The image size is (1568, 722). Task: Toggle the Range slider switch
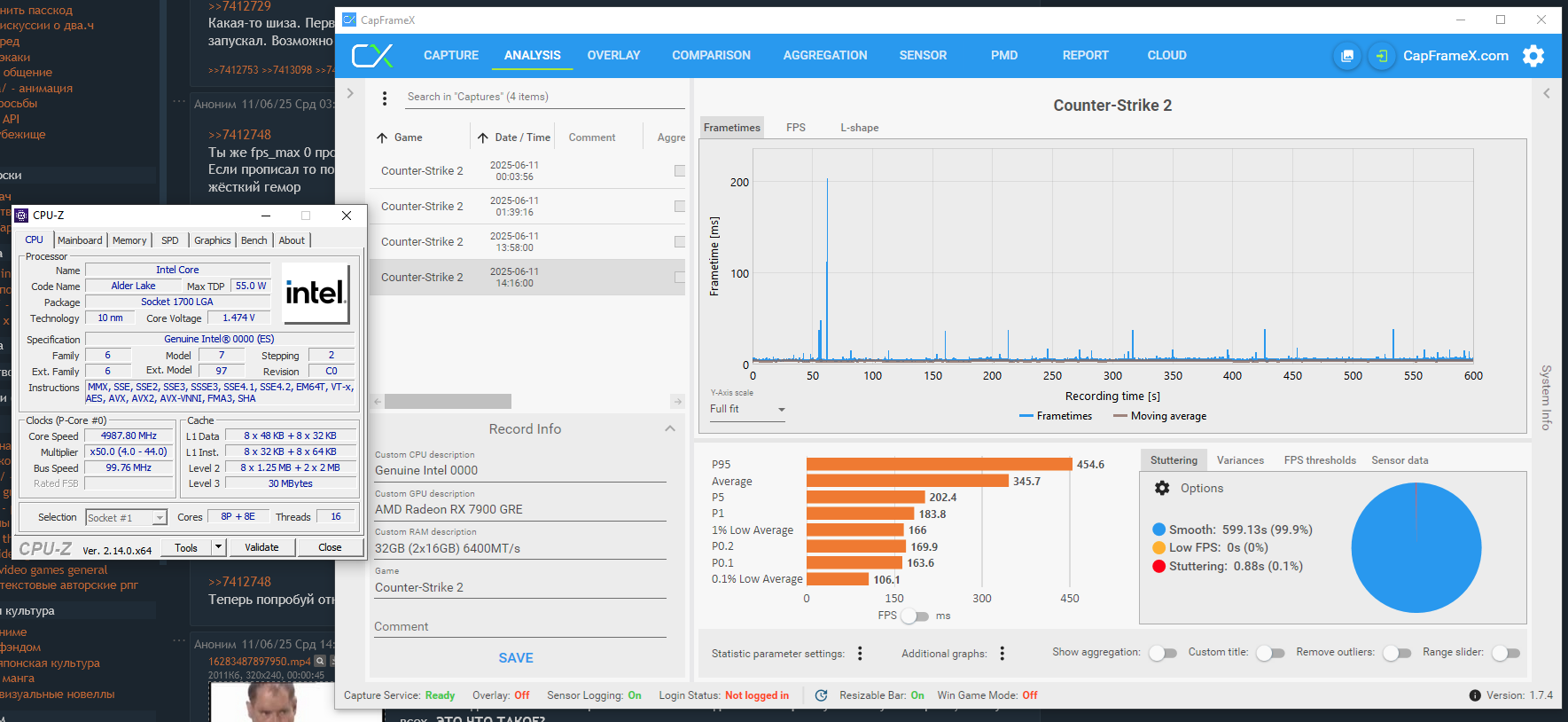1506,653
